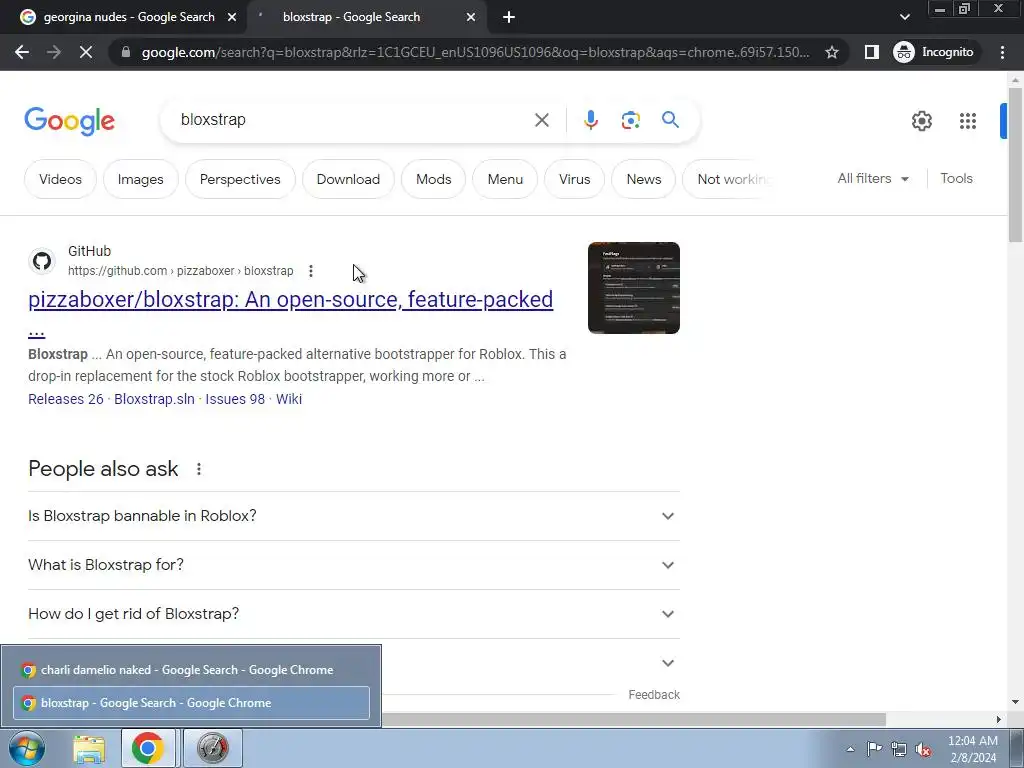
Task: Open the Incognito profile indicator
Action: coord(934,52)
